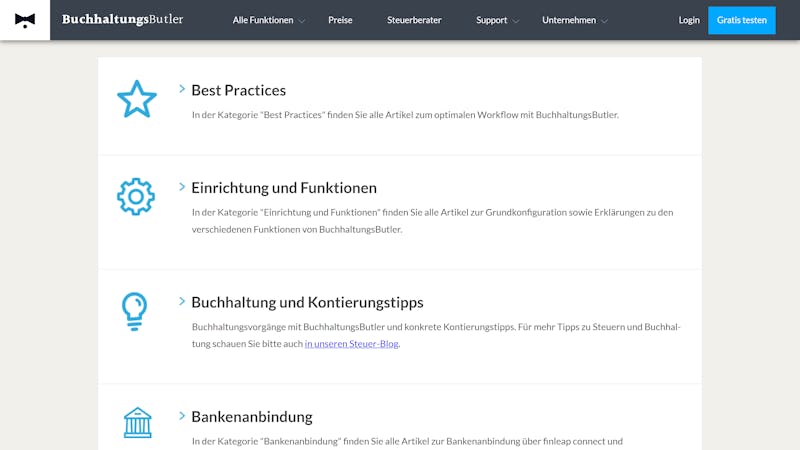Expand the Alle Funktionen dropdown menu
The width and height of the screenshot is (800, 450).
268,20
